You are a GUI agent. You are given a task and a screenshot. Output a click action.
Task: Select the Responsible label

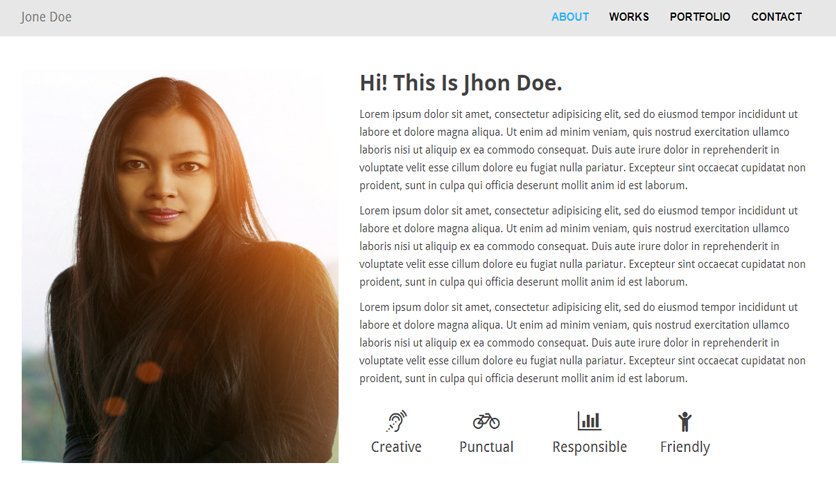(589, 447)
